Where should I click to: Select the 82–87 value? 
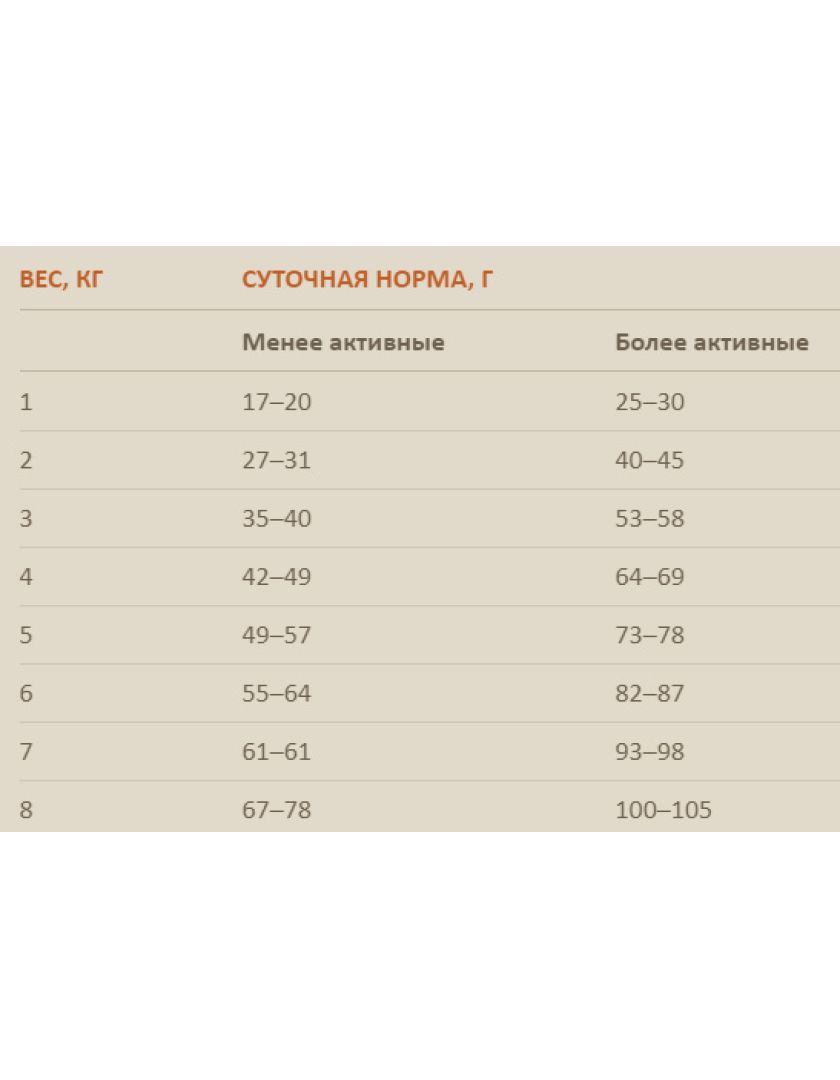point(649,693)
